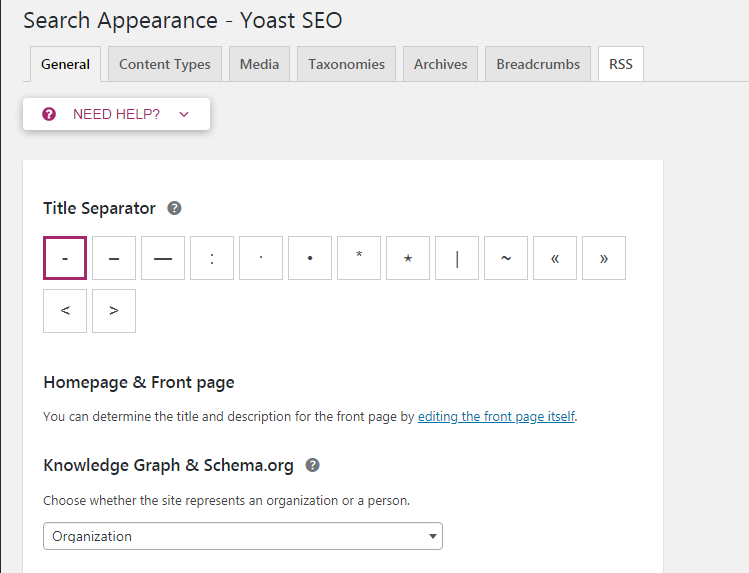Select the bullet title separator
The width and height of the screenshot is (749, 573).
[x=310, y=258]
